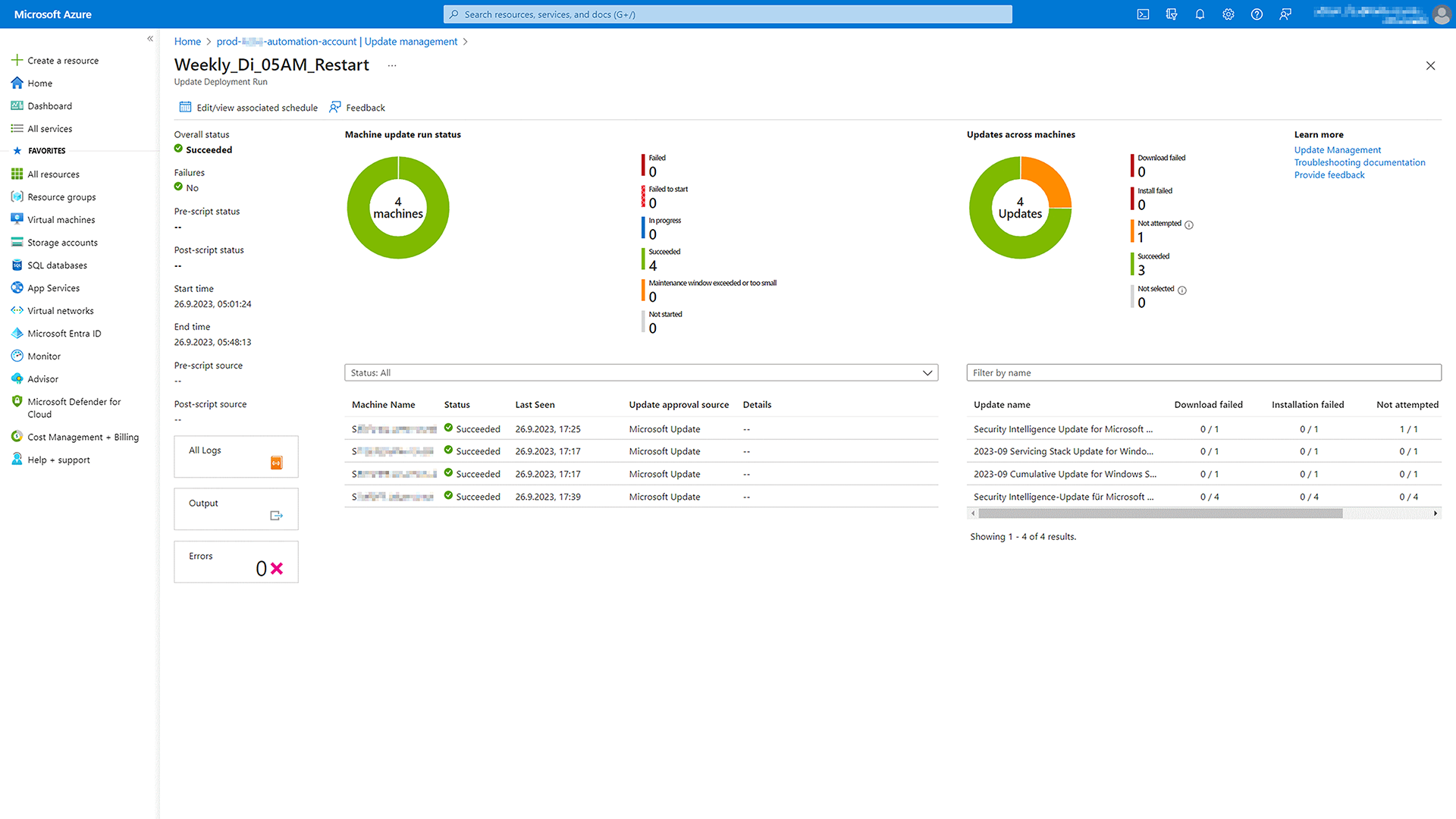Open the Help question mark icon

pos(1257,14)
